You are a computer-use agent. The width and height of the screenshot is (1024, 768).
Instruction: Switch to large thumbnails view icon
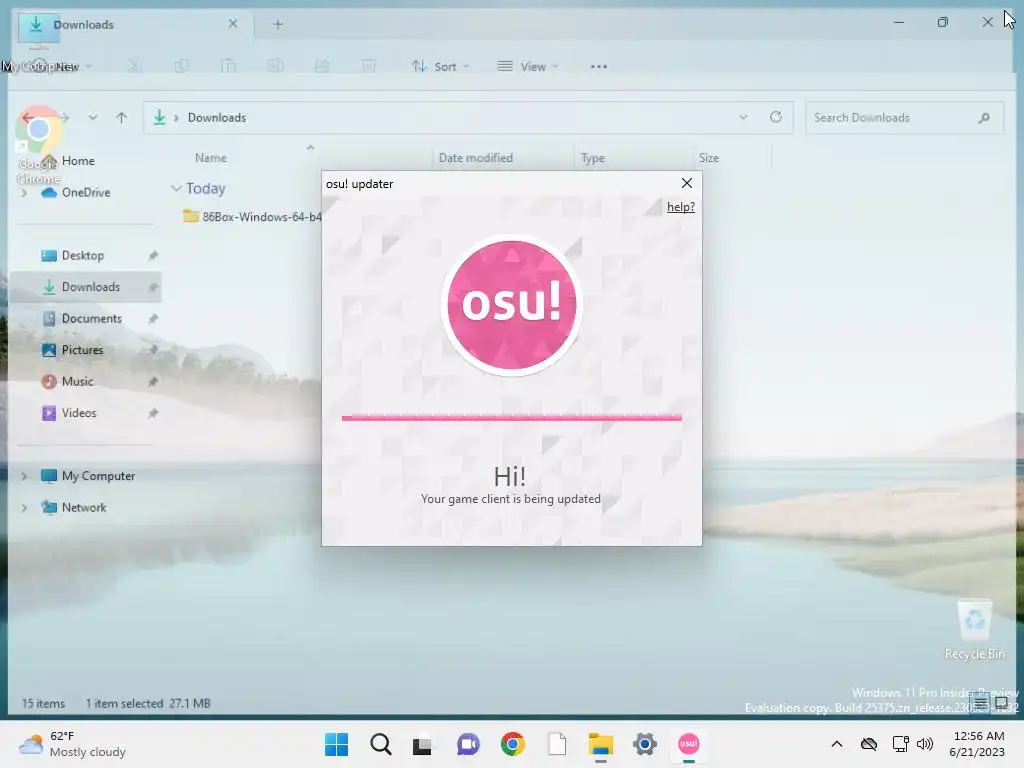1001,704
